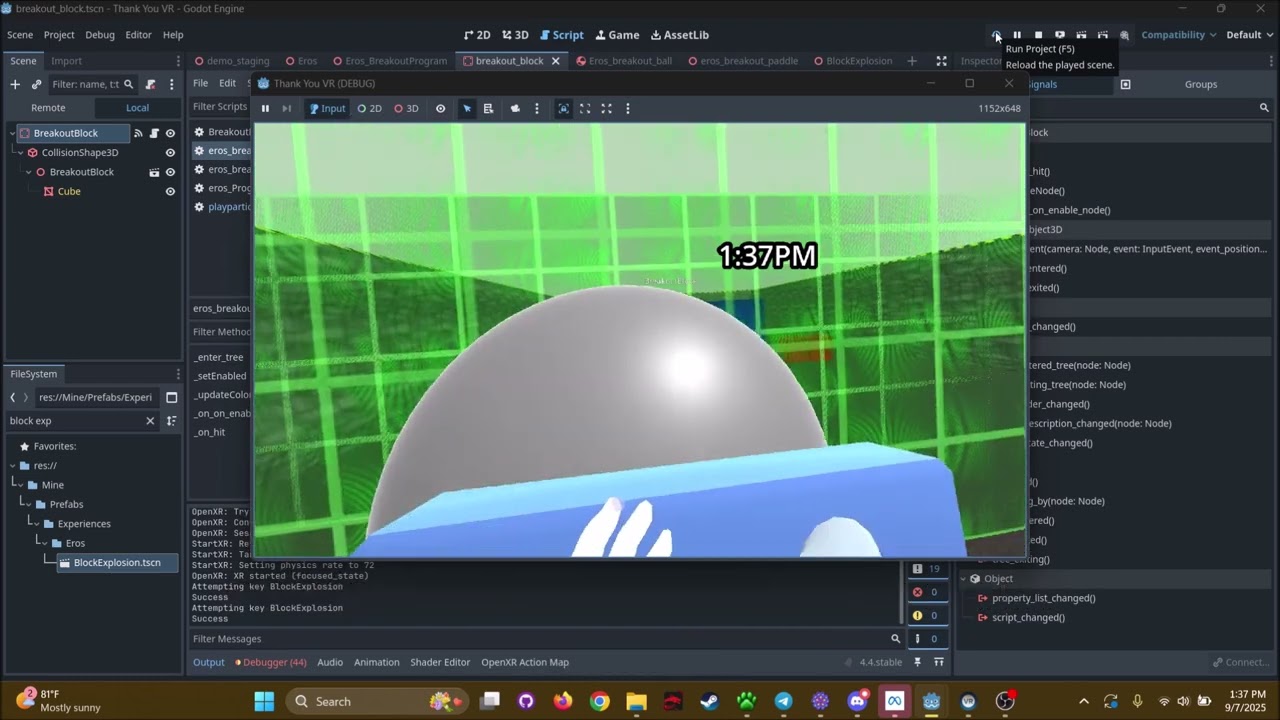
Task: Pause the game in the debug window
Action: pyautogui.click(x=265, y=109)
